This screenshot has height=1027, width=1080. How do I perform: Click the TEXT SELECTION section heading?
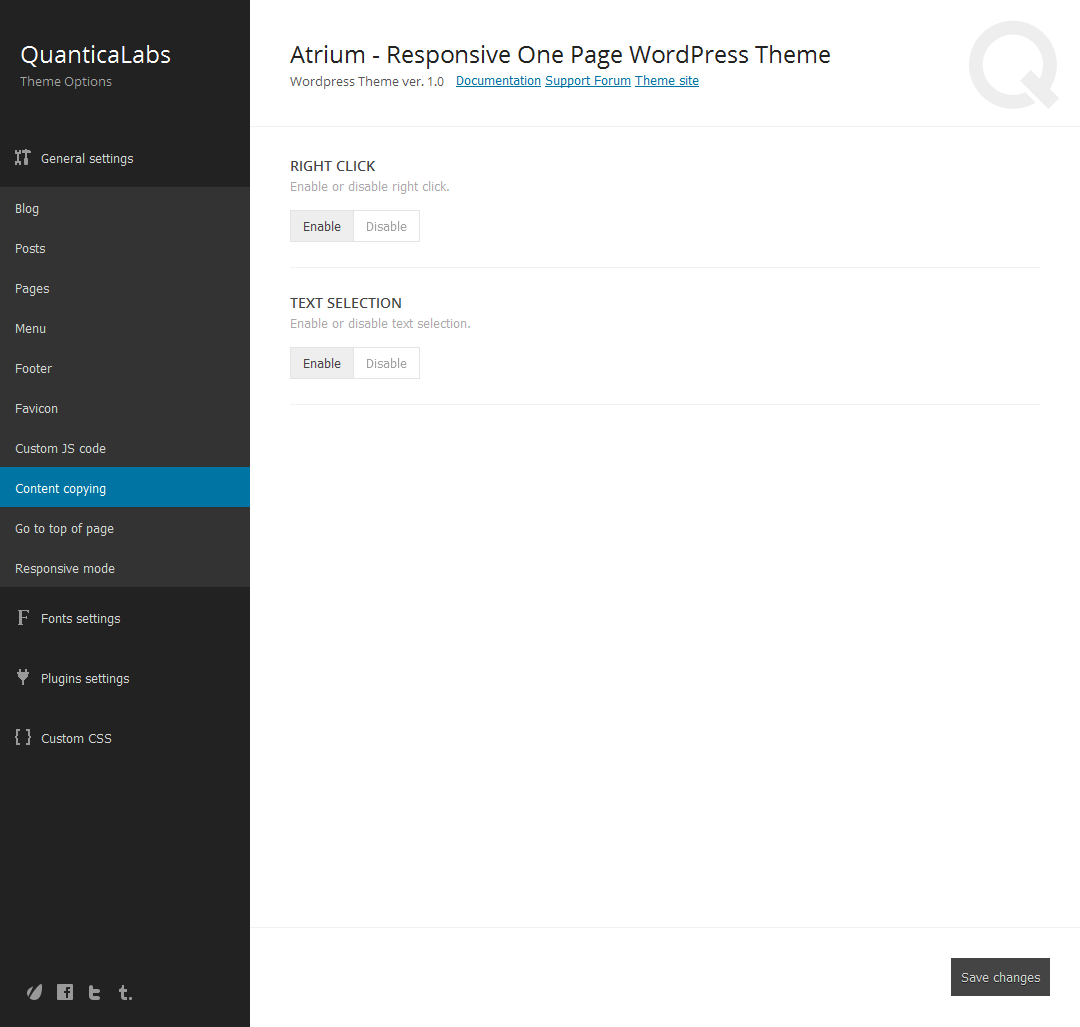346,303
